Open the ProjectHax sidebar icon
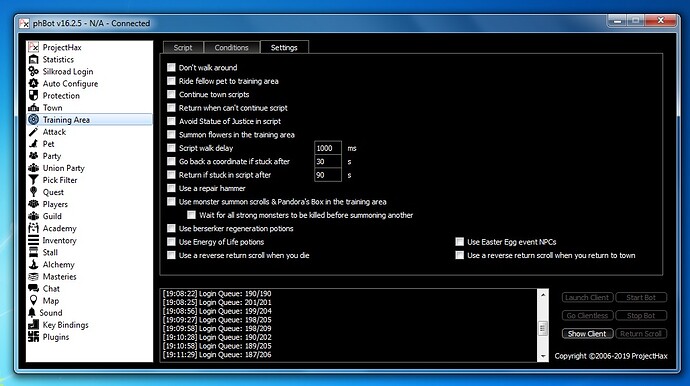The width and height of the screenshot is (690, 386). (33, 47)
